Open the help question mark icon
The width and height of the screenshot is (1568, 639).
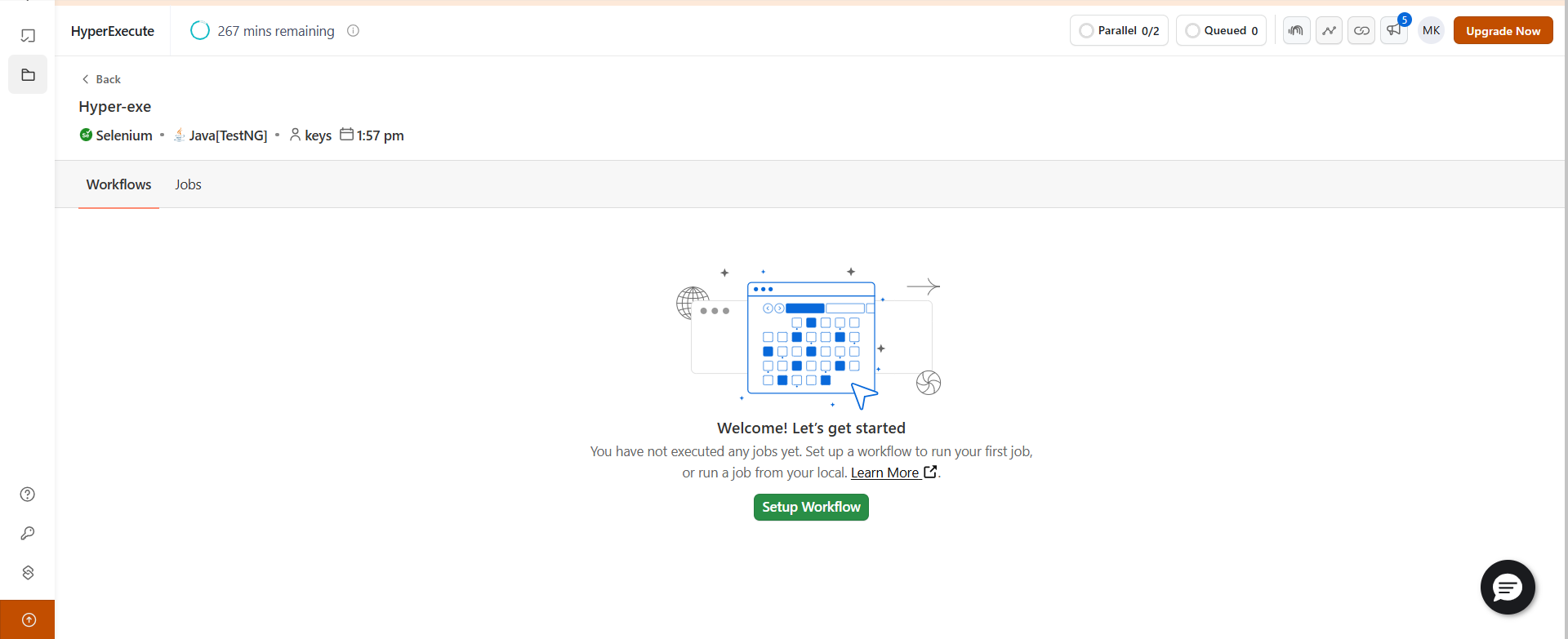coord(28,495)
